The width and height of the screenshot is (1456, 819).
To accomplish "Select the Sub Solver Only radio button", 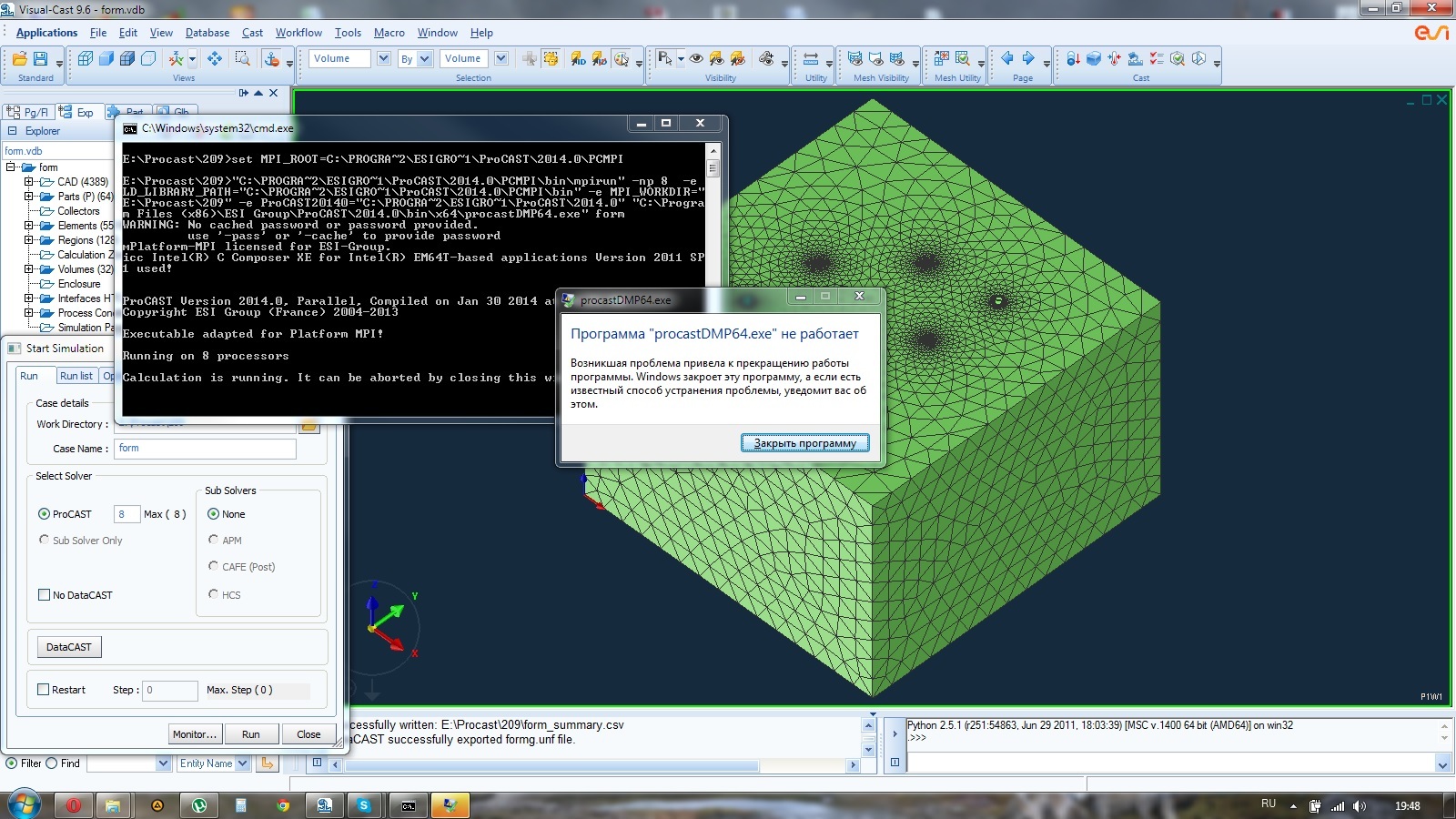I will [44, 540].
